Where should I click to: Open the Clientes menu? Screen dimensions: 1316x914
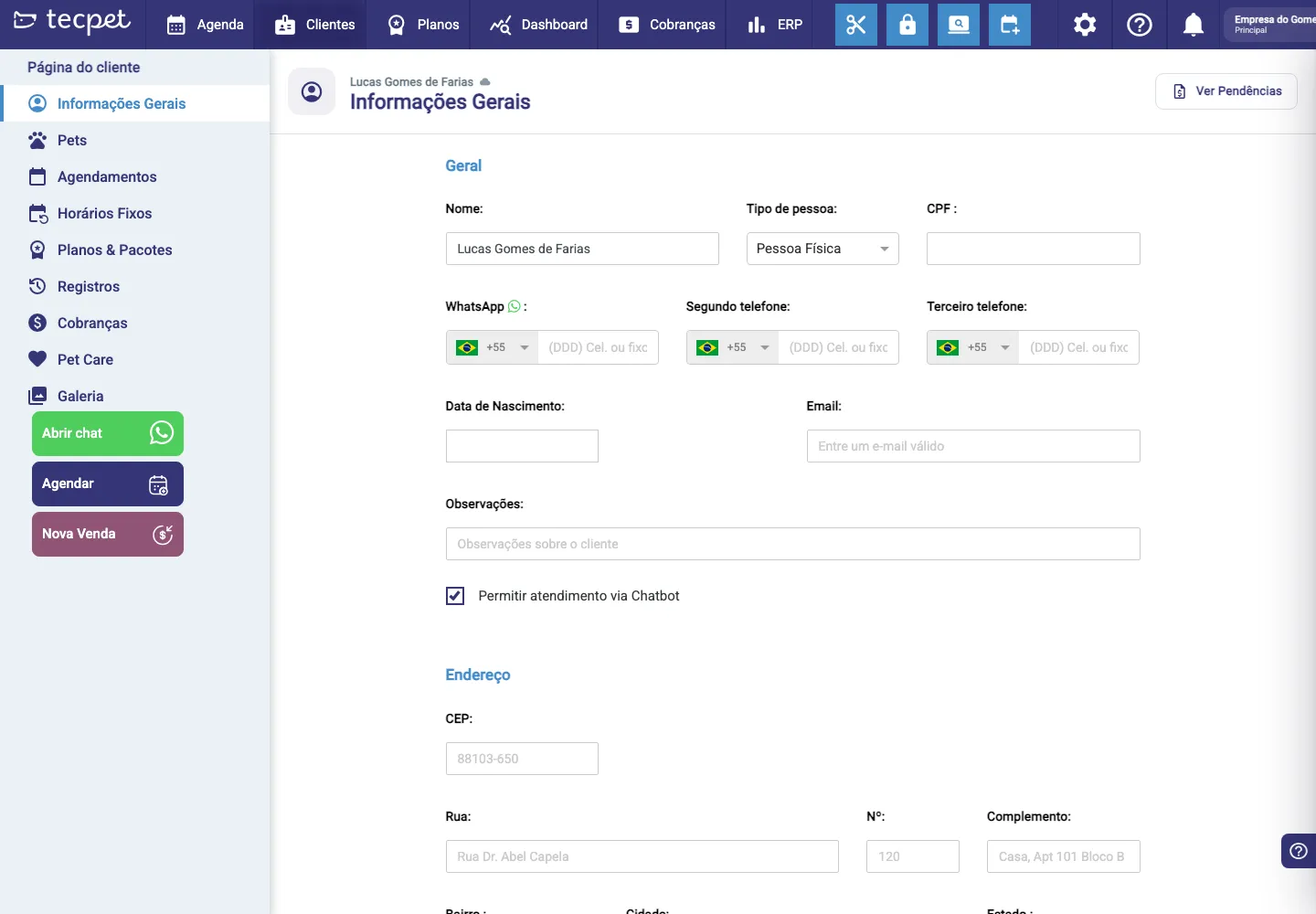tap(315, 25)
